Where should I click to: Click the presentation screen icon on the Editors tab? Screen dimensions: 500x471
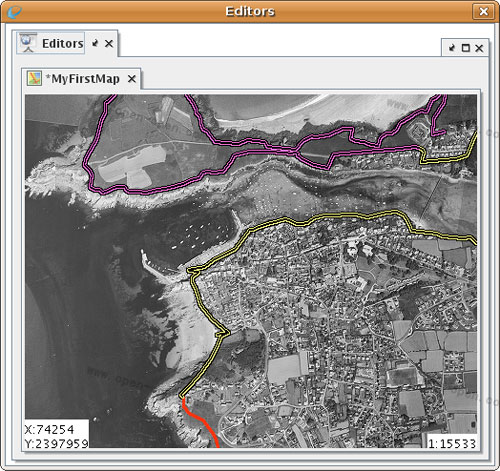pyautogui.click(x=27, y=43)
